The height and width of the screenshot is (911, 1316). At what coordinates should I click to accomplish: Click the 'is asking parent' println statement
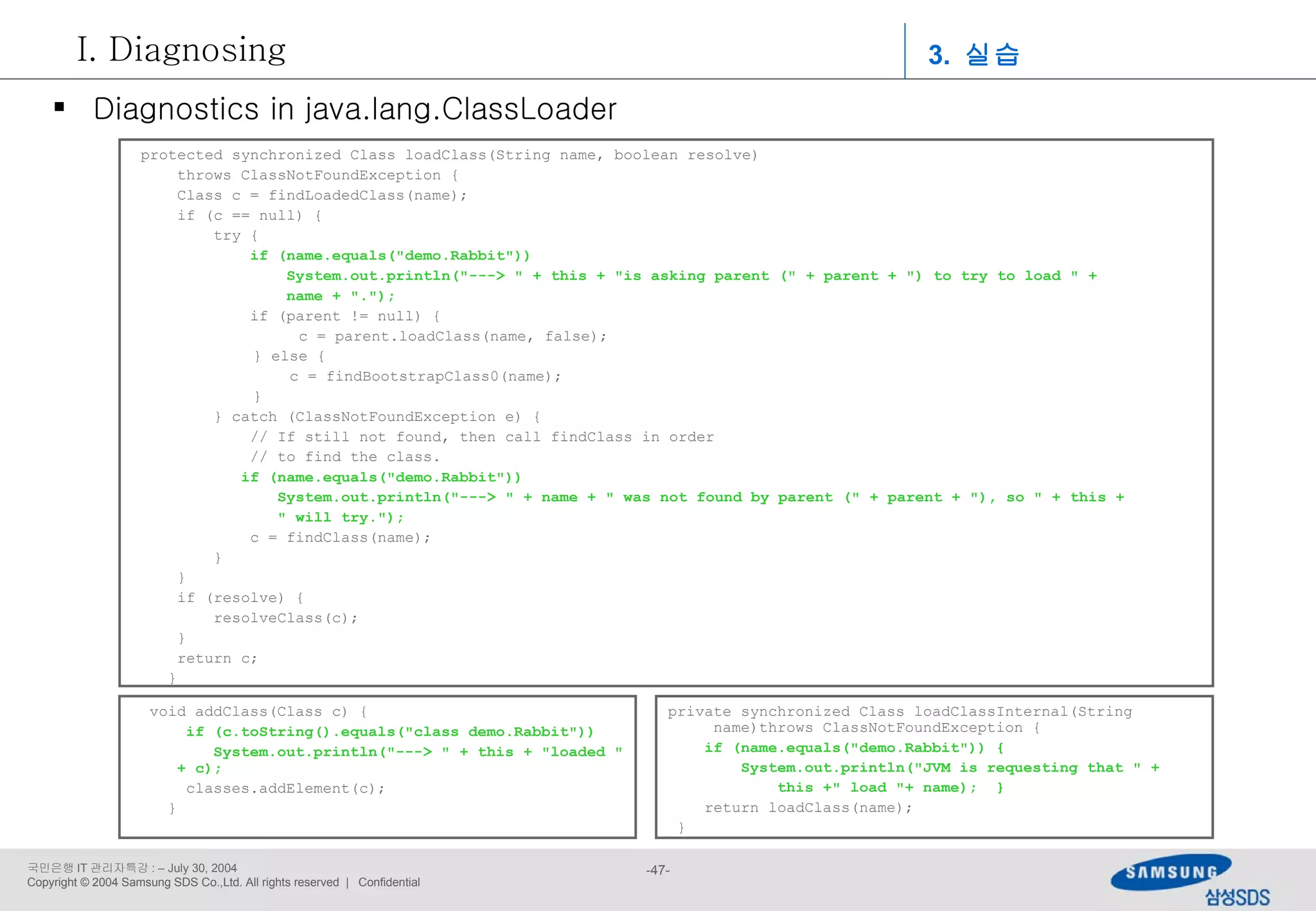(x=691, y=276)
